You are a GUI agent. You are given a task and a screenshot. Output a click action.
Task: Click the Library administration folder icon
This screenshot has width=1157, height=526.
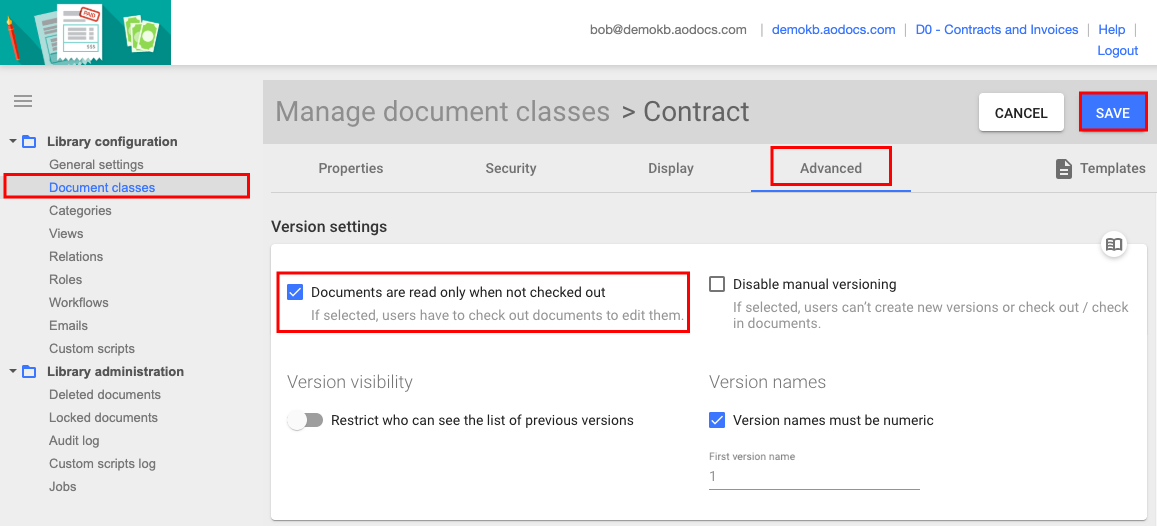[x=29, y=372]
